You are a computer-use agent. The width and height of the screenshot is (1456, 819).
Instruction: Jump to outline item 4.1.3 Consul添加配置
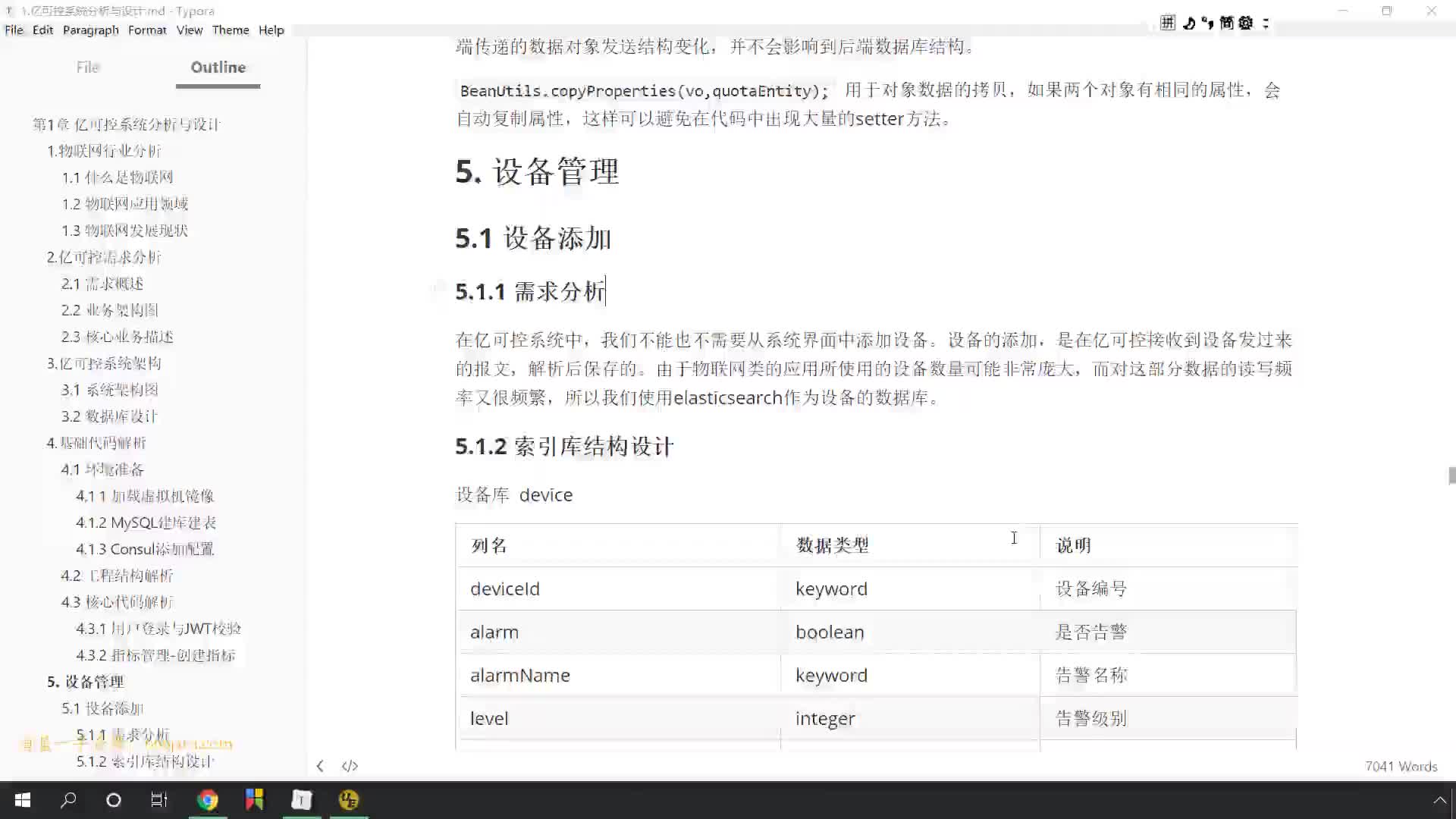(145, 549)
